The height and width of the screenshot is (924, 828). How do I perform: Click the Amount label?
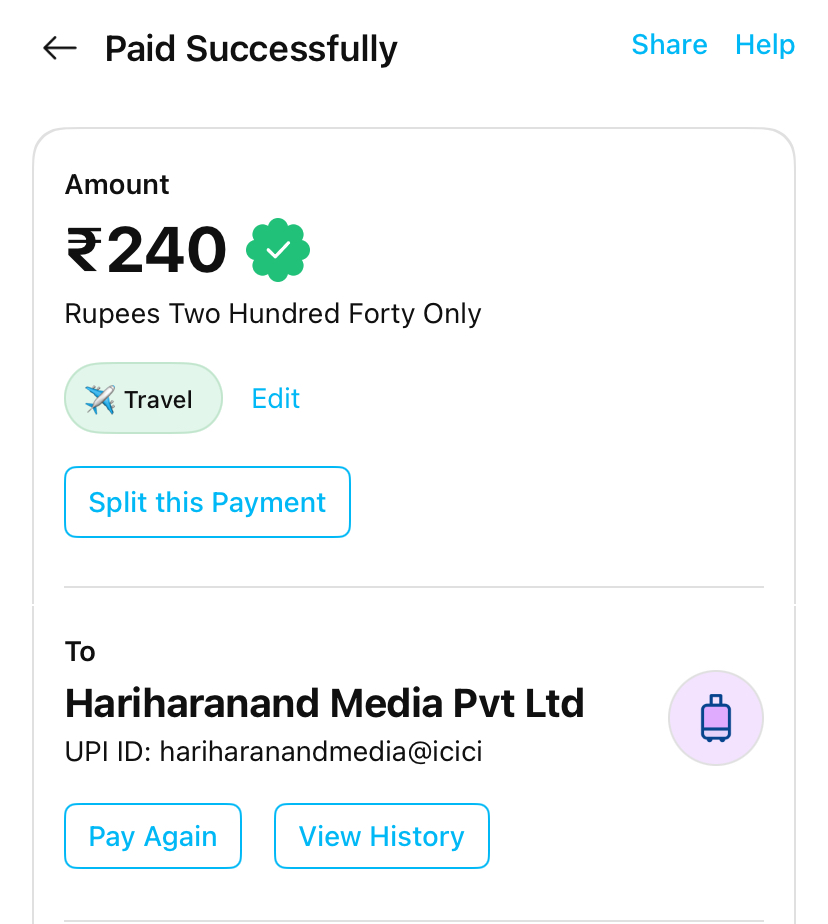click(117, 184)
